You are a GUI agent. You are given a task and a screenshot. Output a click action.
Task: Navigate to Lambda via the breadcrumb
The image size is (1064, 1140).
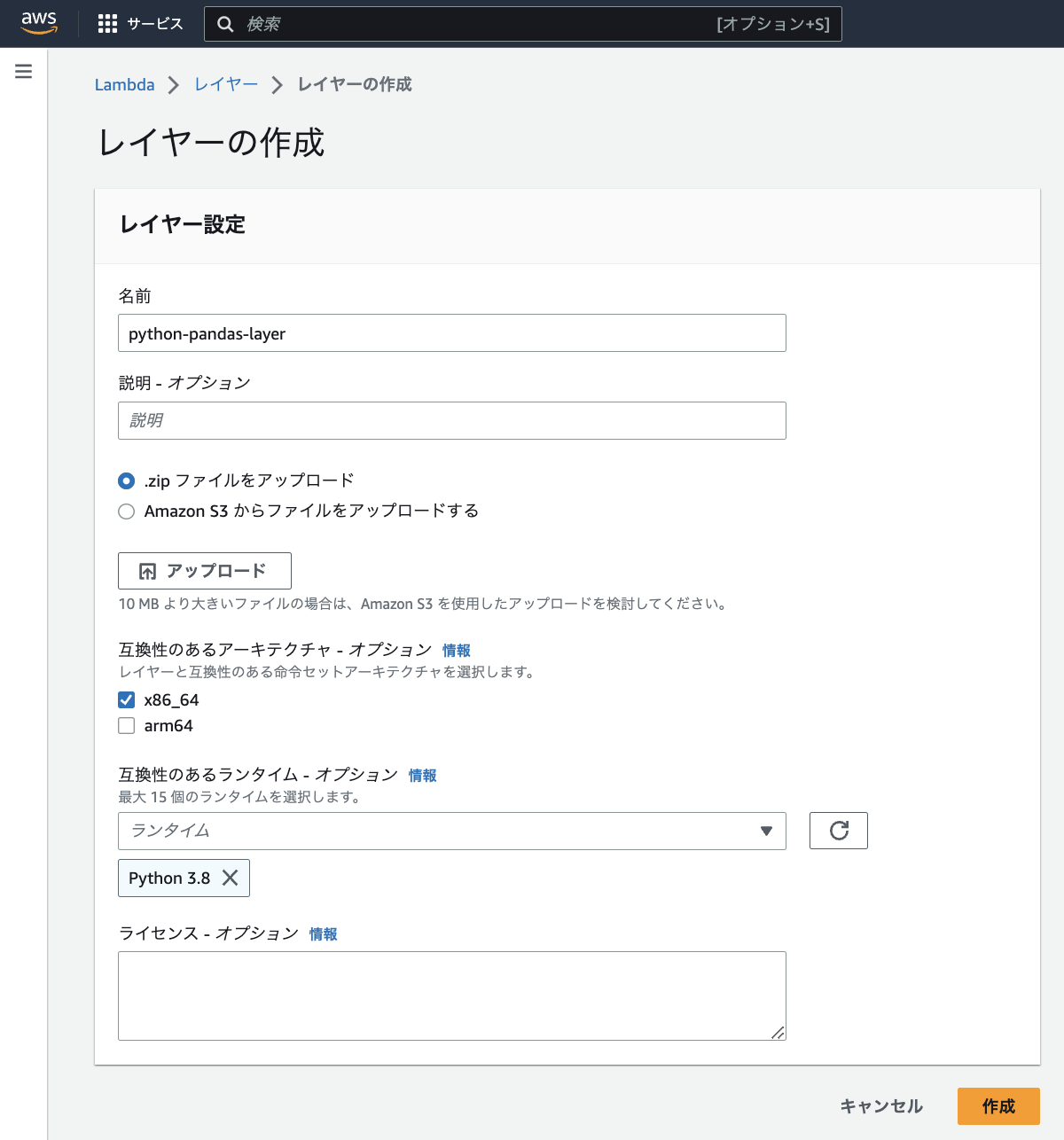(x=124, y=84)
